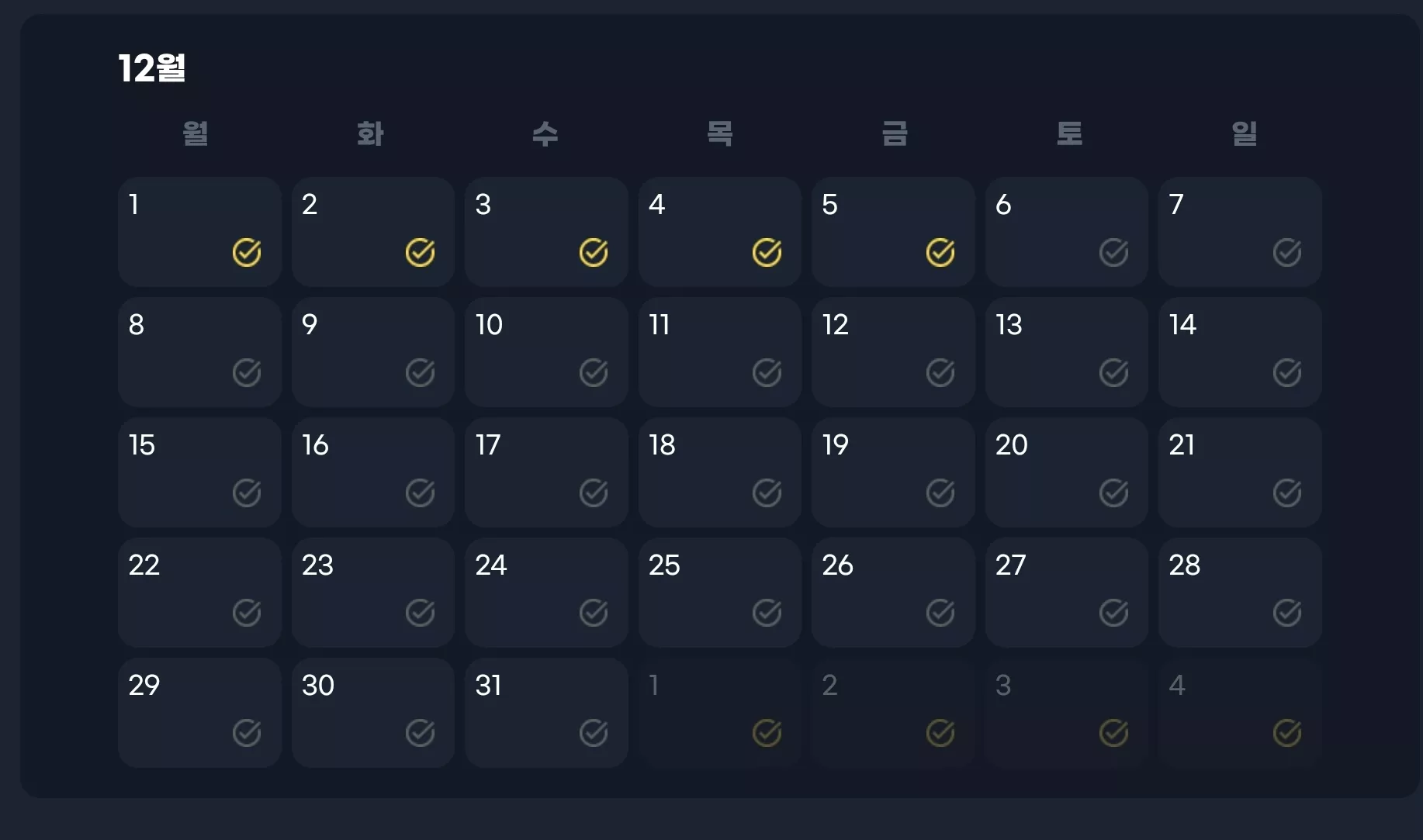Select the dimmed next-month day 1 cell
The width and height of the screenshot is (1423, 840).
coord(720,713)
